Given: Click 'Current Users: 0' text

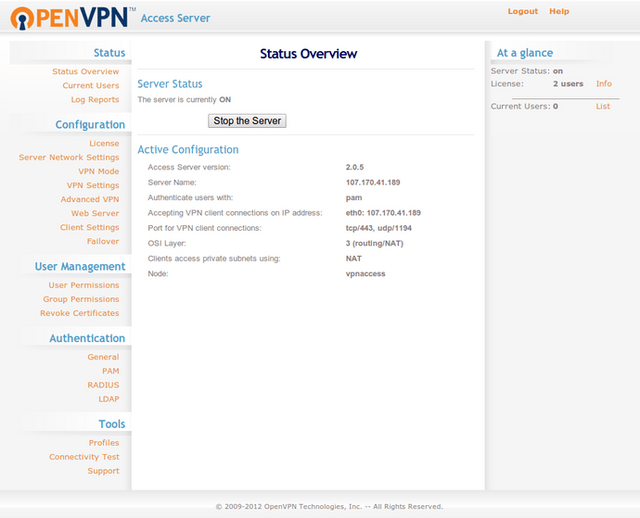Looking at the screenshot, I should coord(524,107).
